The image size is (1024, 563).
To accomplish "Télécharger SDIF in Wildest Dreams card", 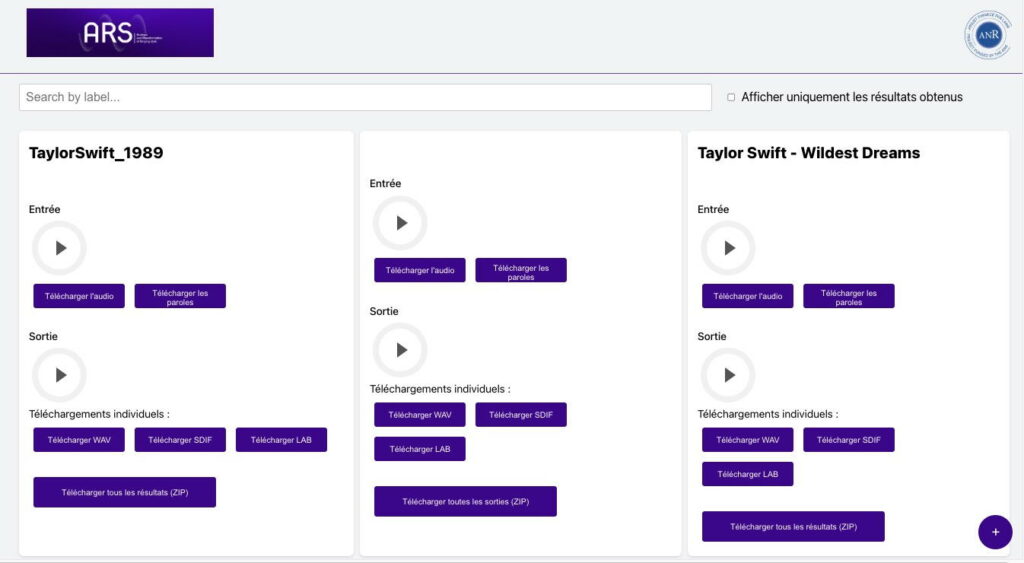I will point(849,440).
